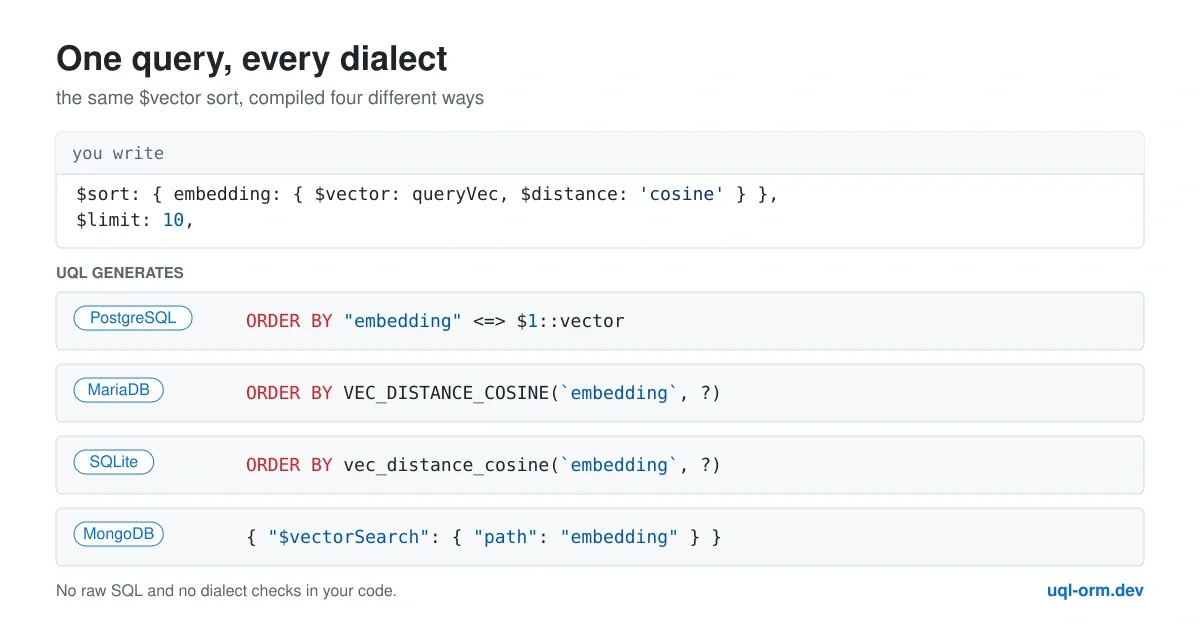The image size is (1200, 630).
Task: Click the subtitle about $vector sort
Action: (270, 99)
